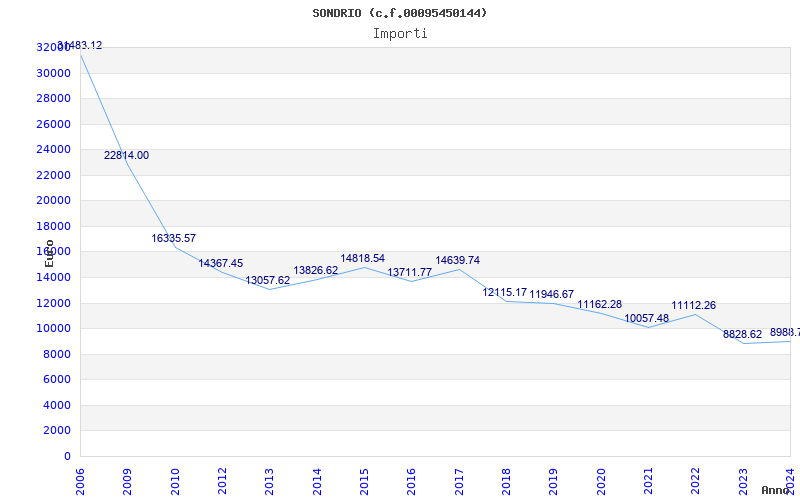Click the data label 13826.62
Viewport: 800px width, 500px height.
316,270
